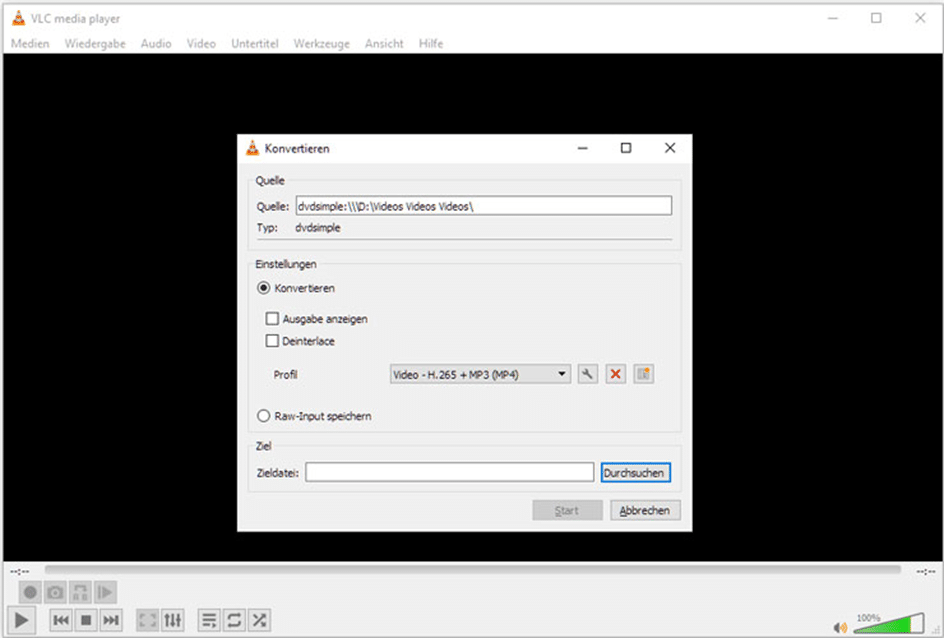The height and width of the screenshot is (638, 944).
Task: Open the Ansicht menu
Action: (x=384, y=43)
